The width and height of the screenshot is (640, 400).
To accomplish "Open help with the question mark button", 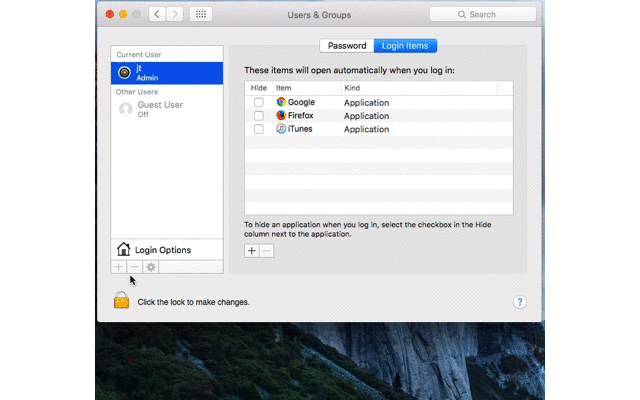I will point(519,301).
